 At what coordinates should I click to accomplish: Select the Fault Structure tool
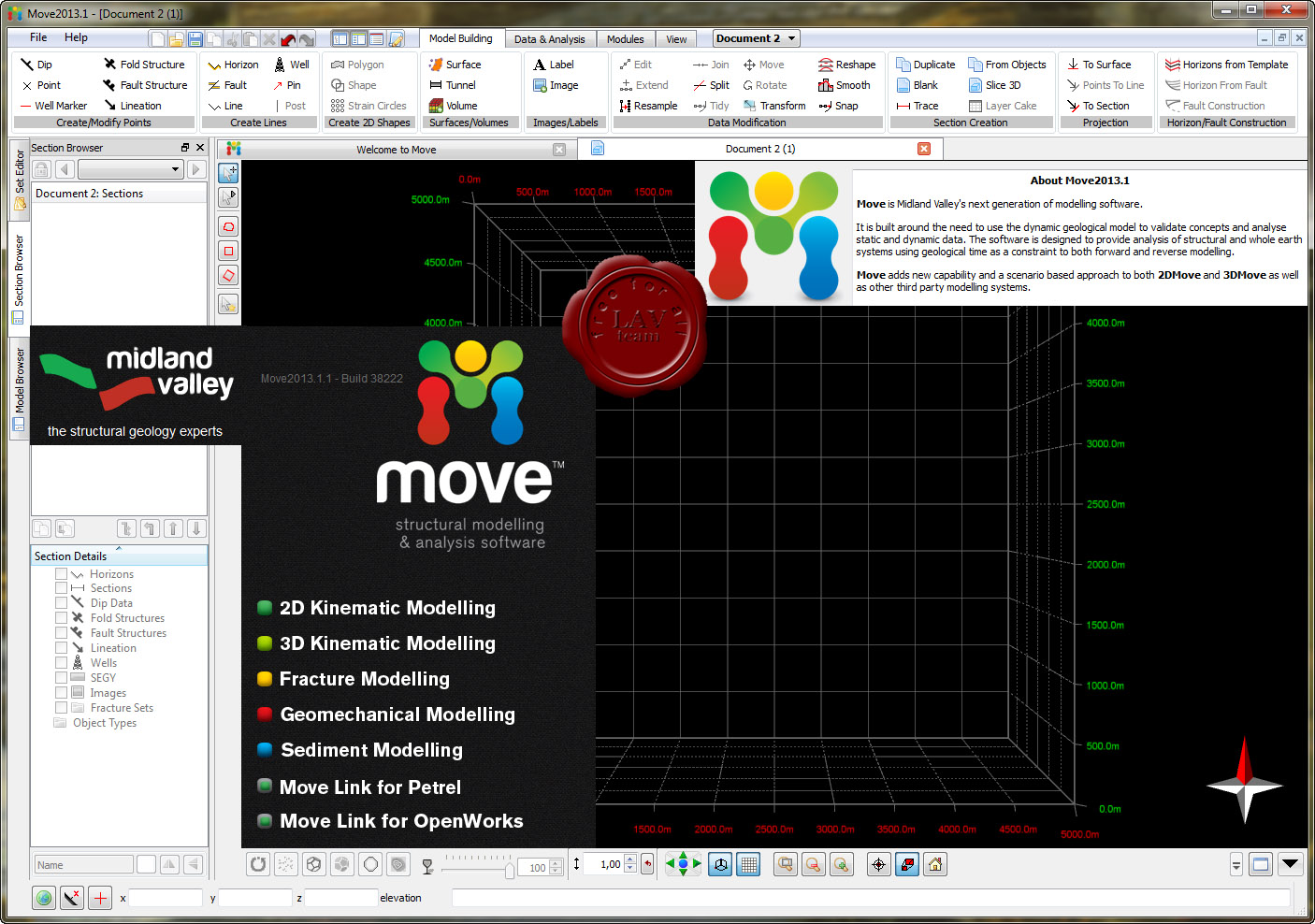point(146,85)
